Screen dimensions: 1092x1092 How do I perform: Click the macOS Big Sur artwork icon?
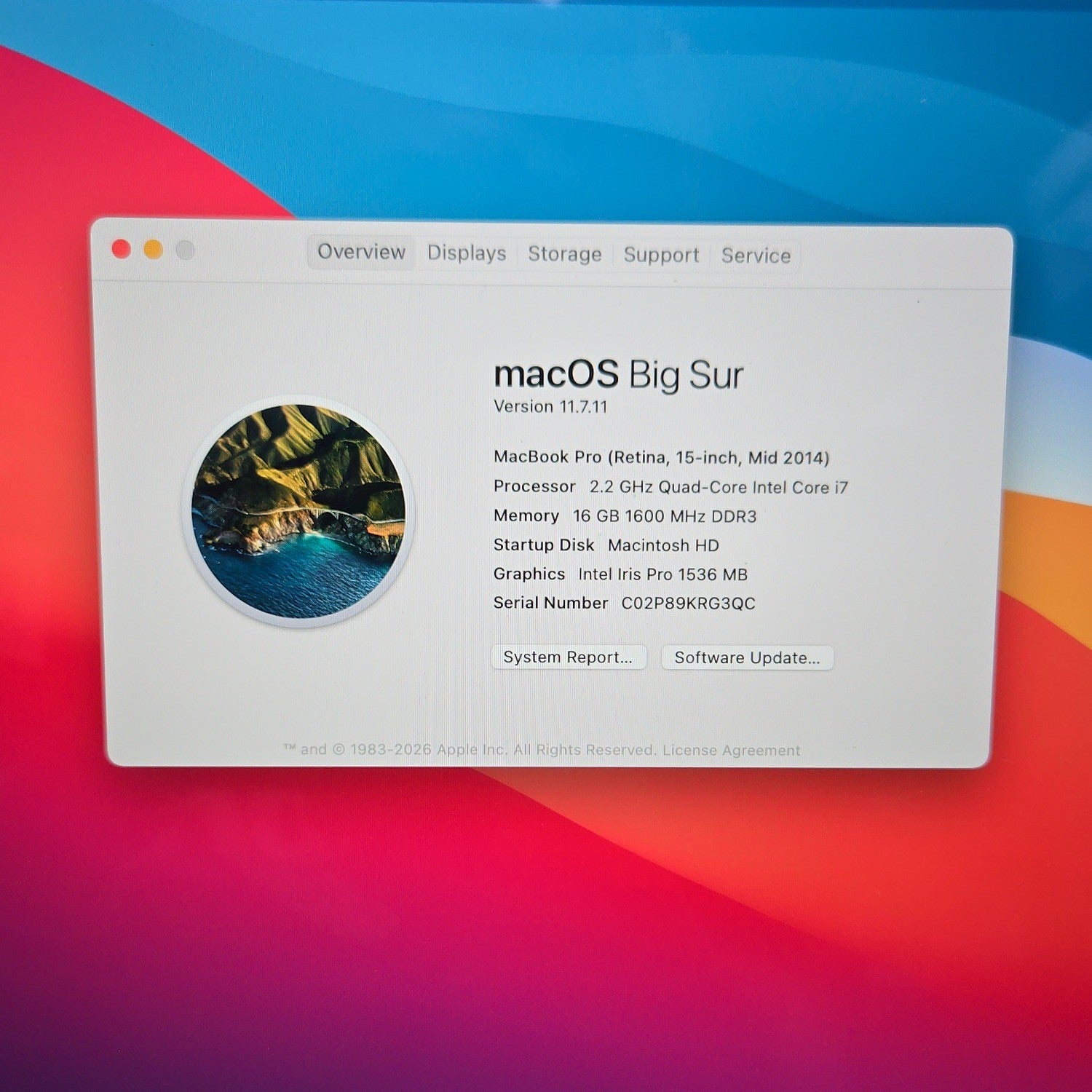(x=298, y=511)
